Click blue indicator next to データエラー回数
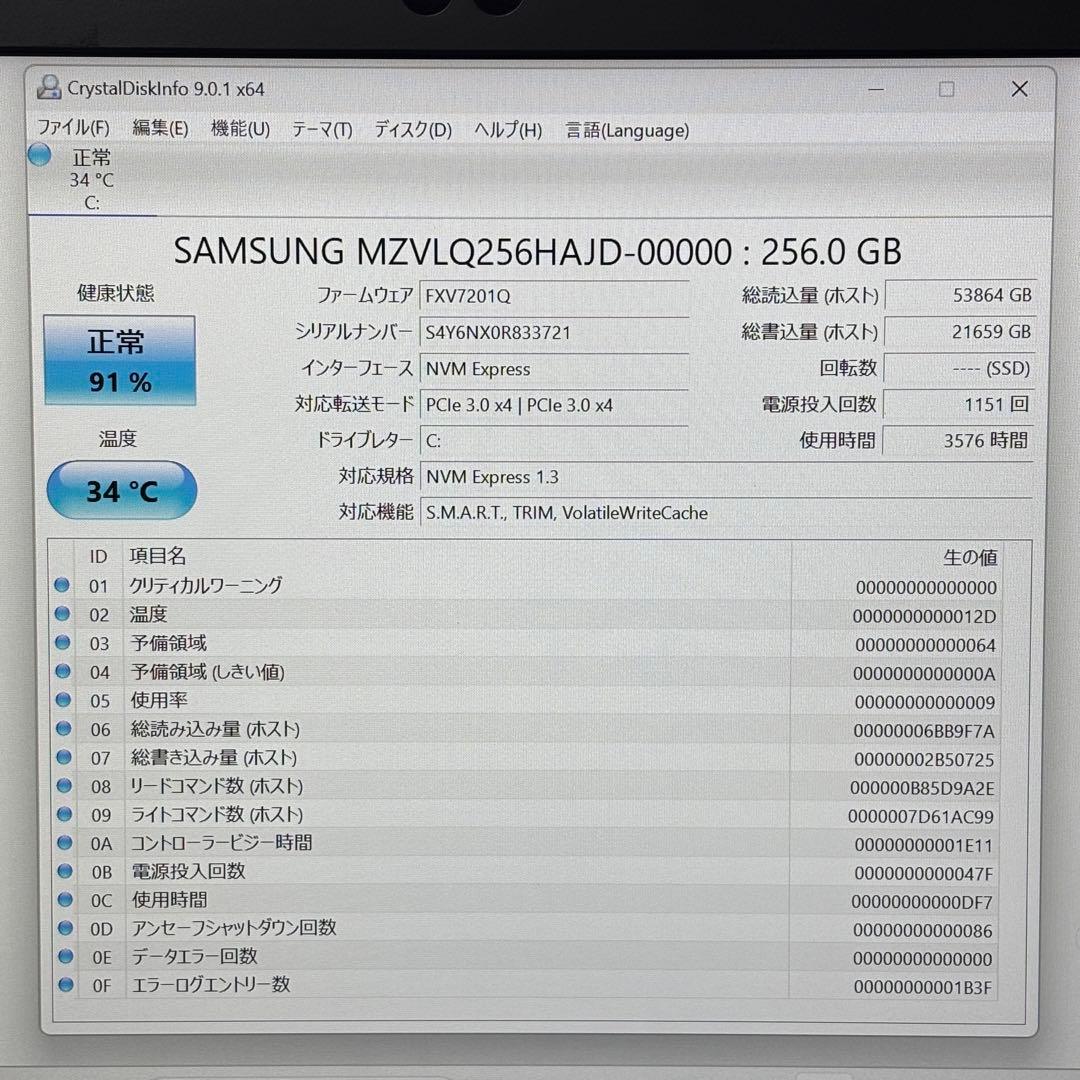This screenshot has width=1080, height=1080. (x=64, y=957)
